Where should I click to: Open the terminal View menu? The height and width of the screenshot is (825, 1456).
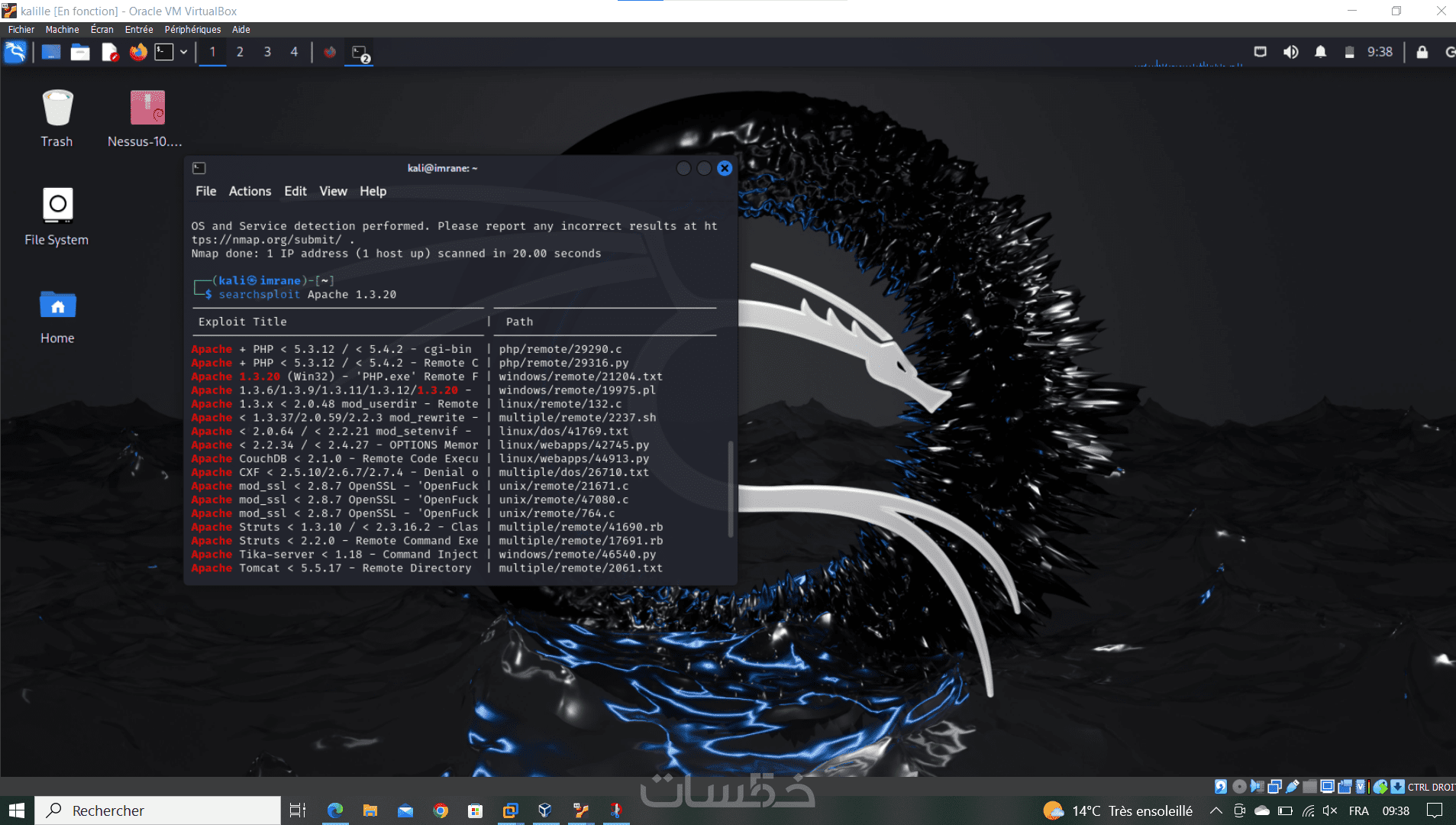[333, 191]
